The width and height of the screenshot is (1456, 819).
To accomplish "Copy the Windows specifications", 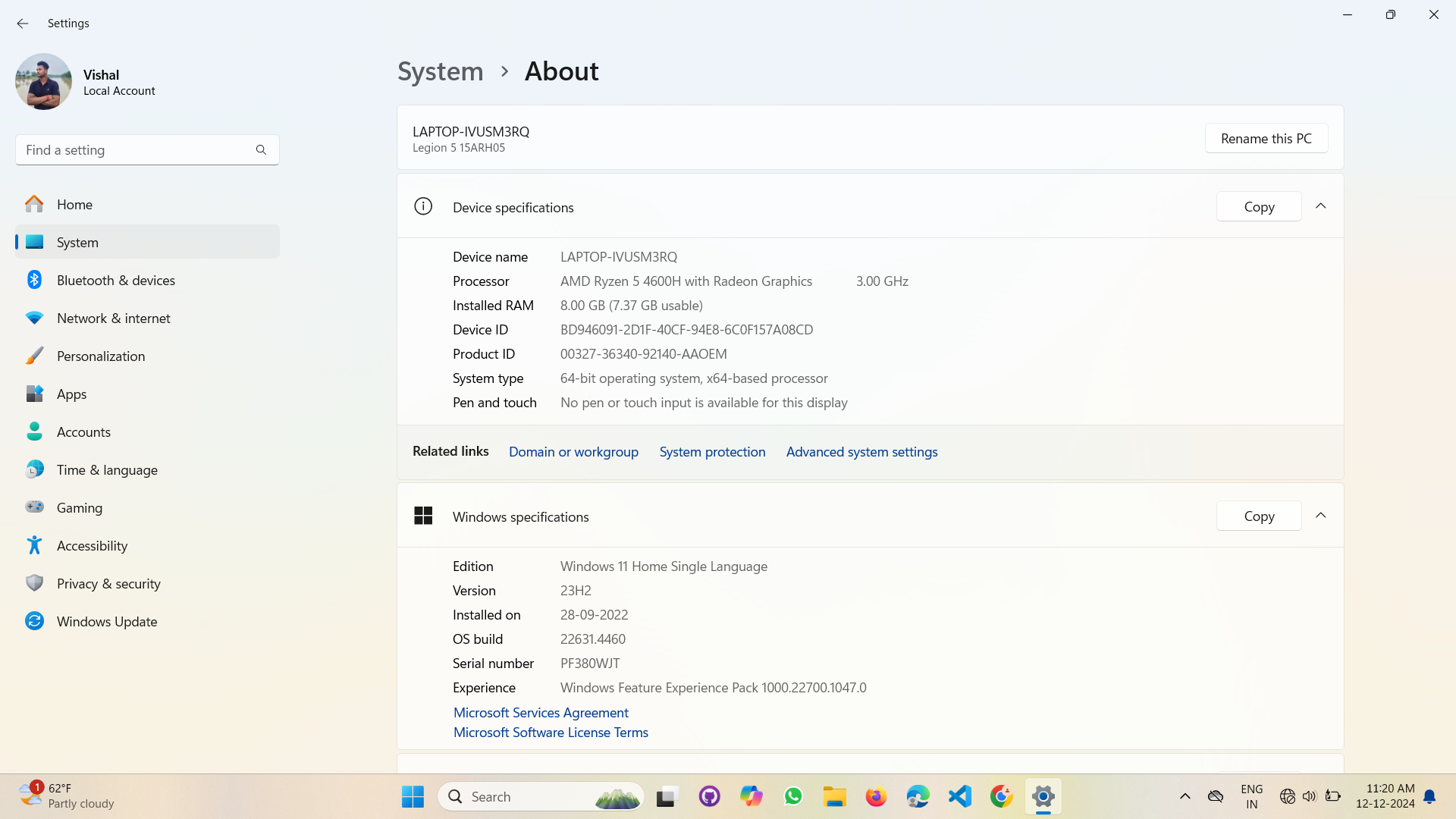I will 1259,516.
